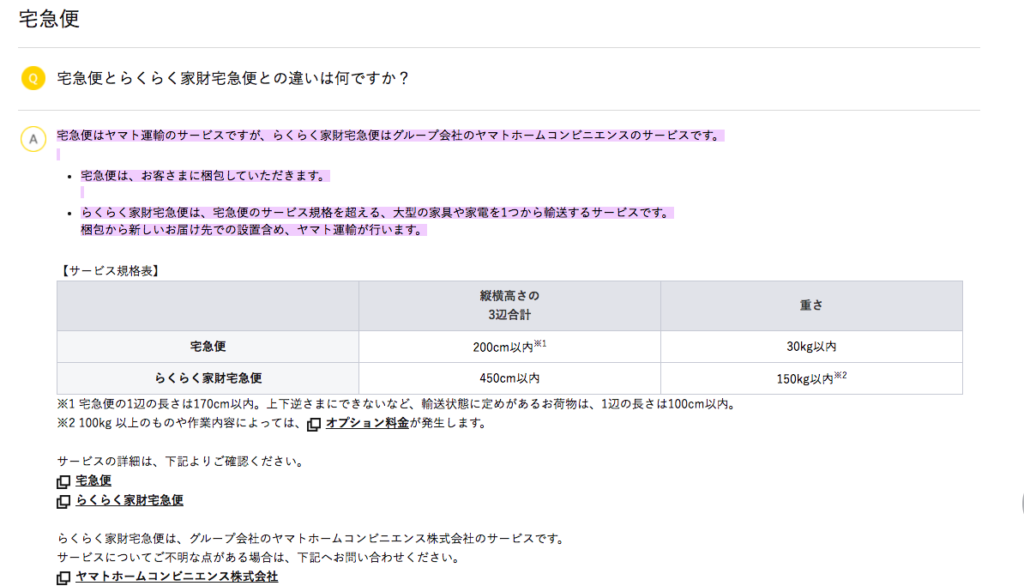Click external-link icon beside 宅急便 link

(x=63, y=481)
